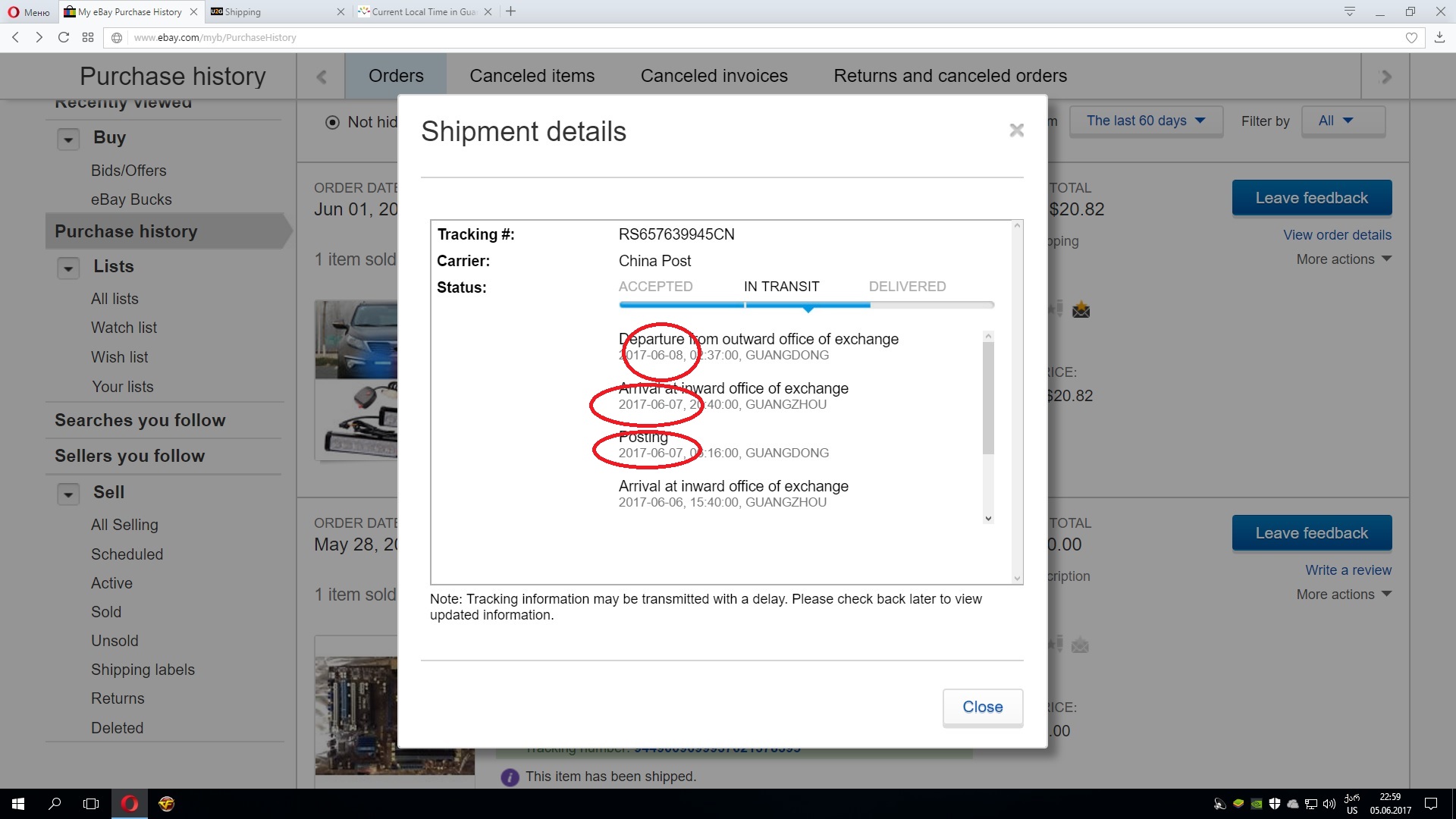Click the navigate back arrow icon
1456x819 pixels.
[x=16, y=37]
